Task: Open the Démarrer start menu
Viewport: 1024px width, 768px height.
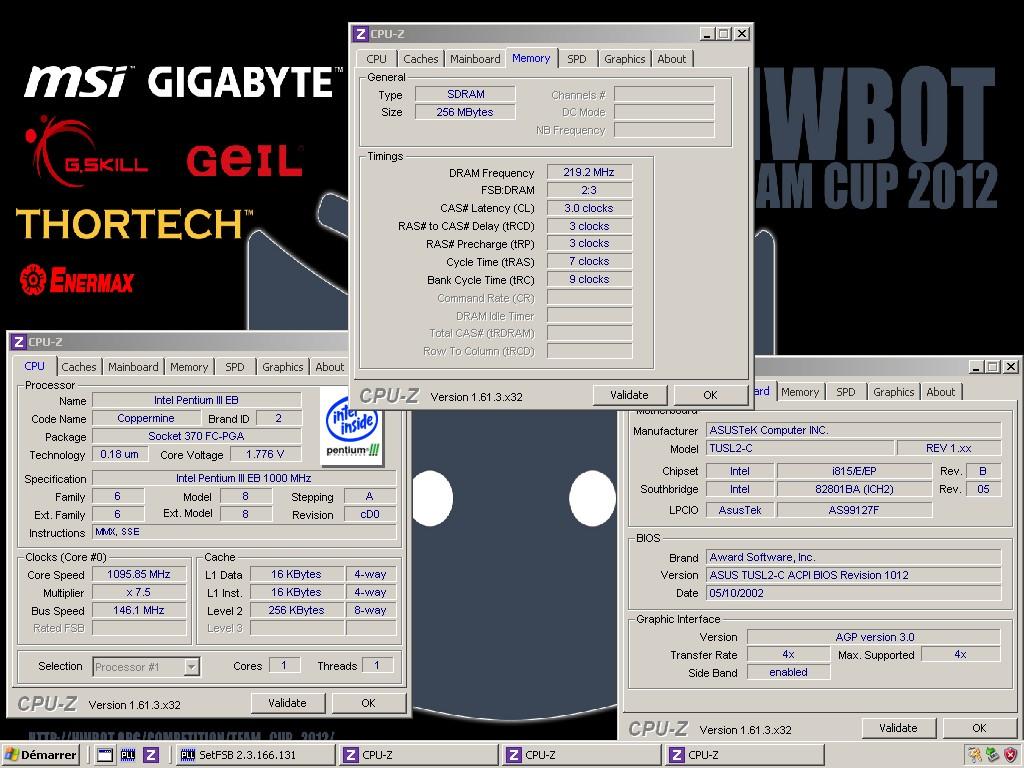Action: click(40, 755)
